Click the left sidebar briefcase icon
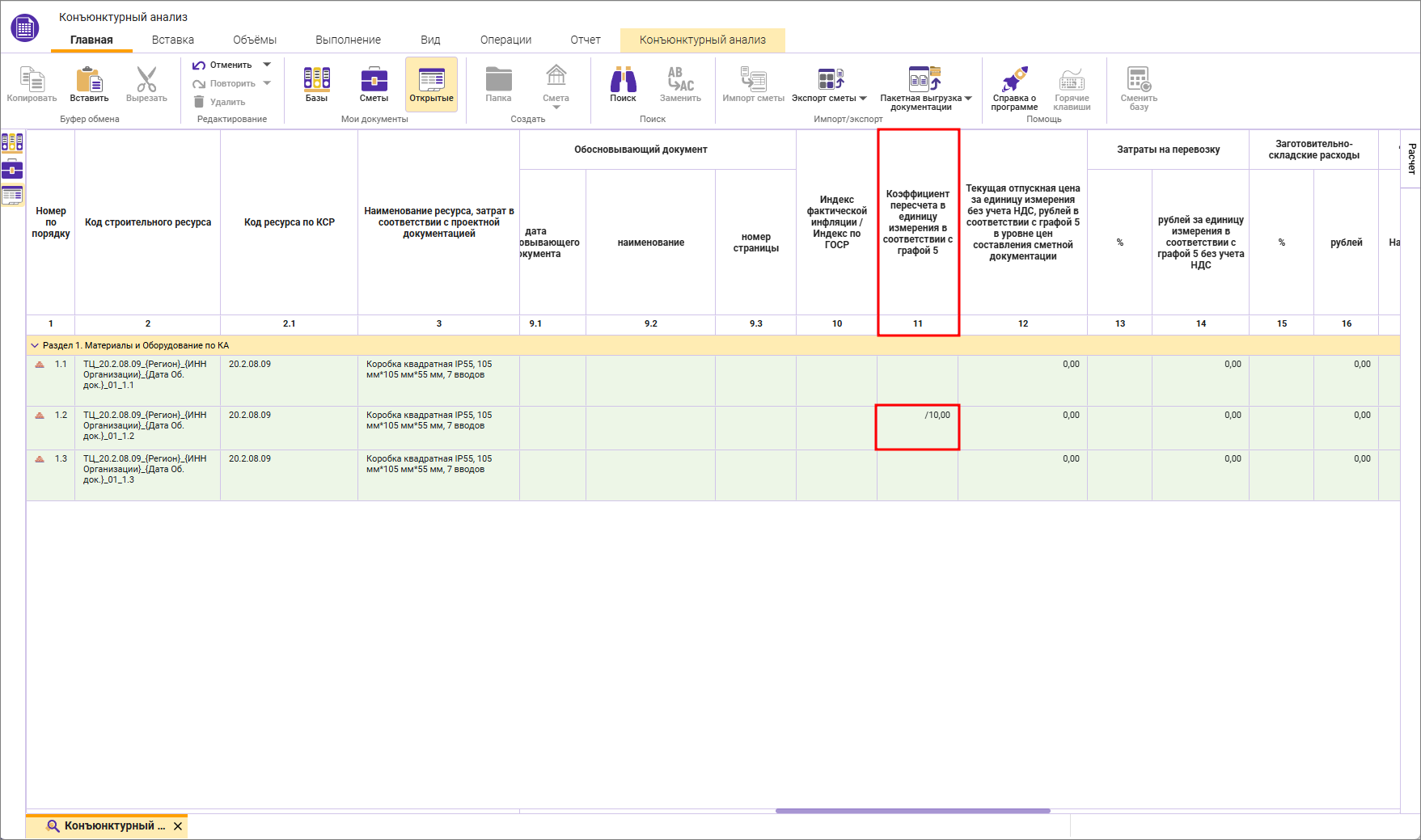Screen dimensions: 1421x840 [x=12, y=169]
